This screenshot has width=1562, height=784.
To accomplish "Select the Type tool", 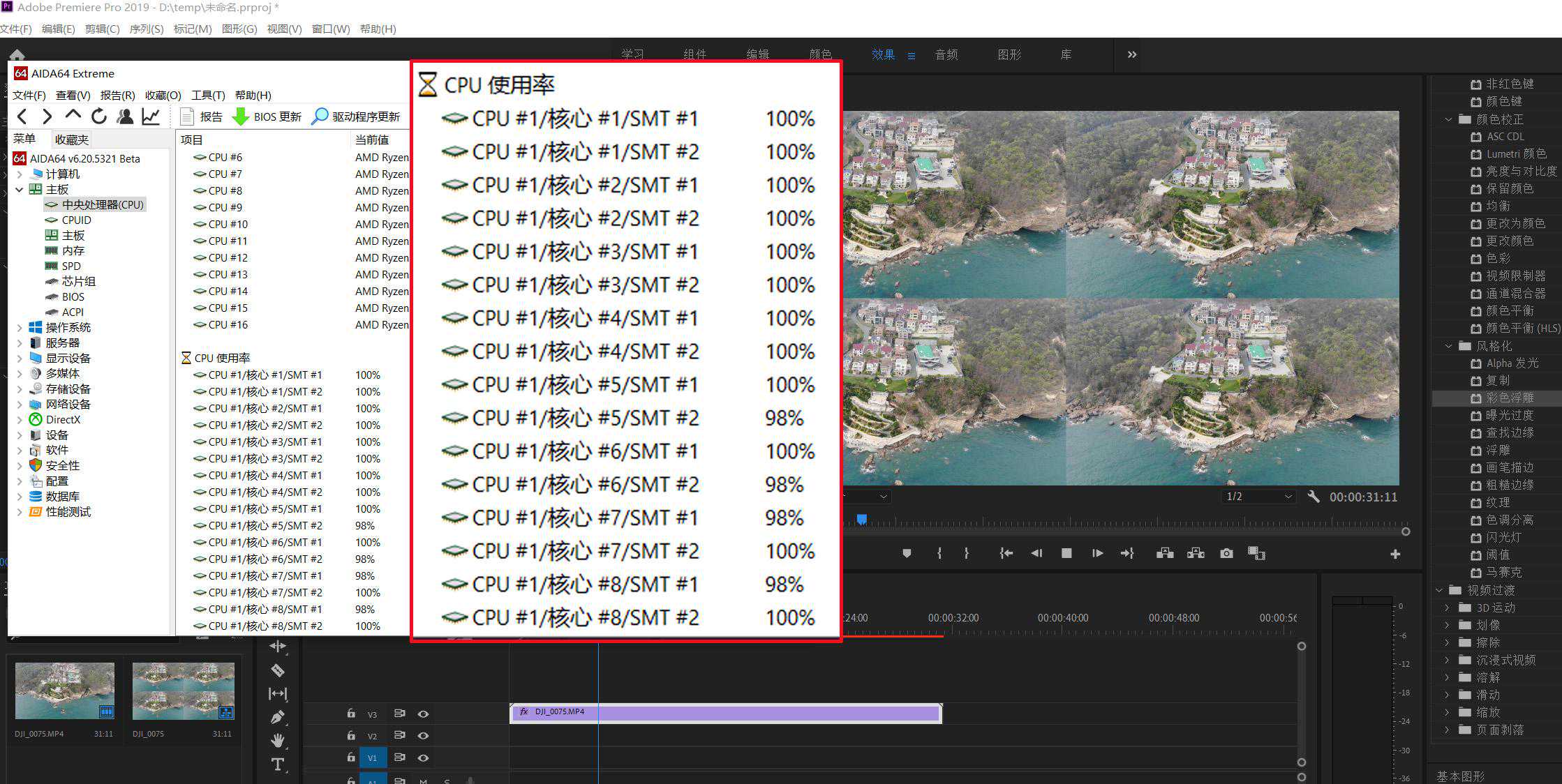I will (277, 764).
